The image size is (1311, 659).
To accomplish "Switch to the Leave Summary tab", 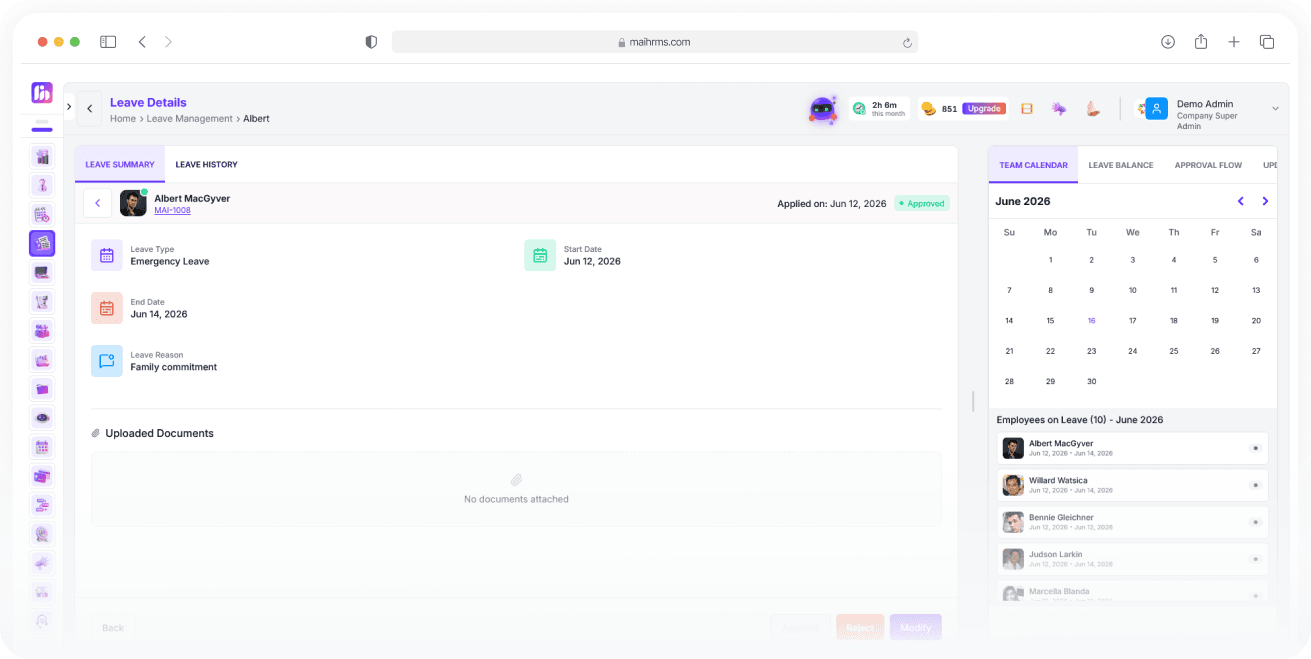I will (x=120, y=164).
